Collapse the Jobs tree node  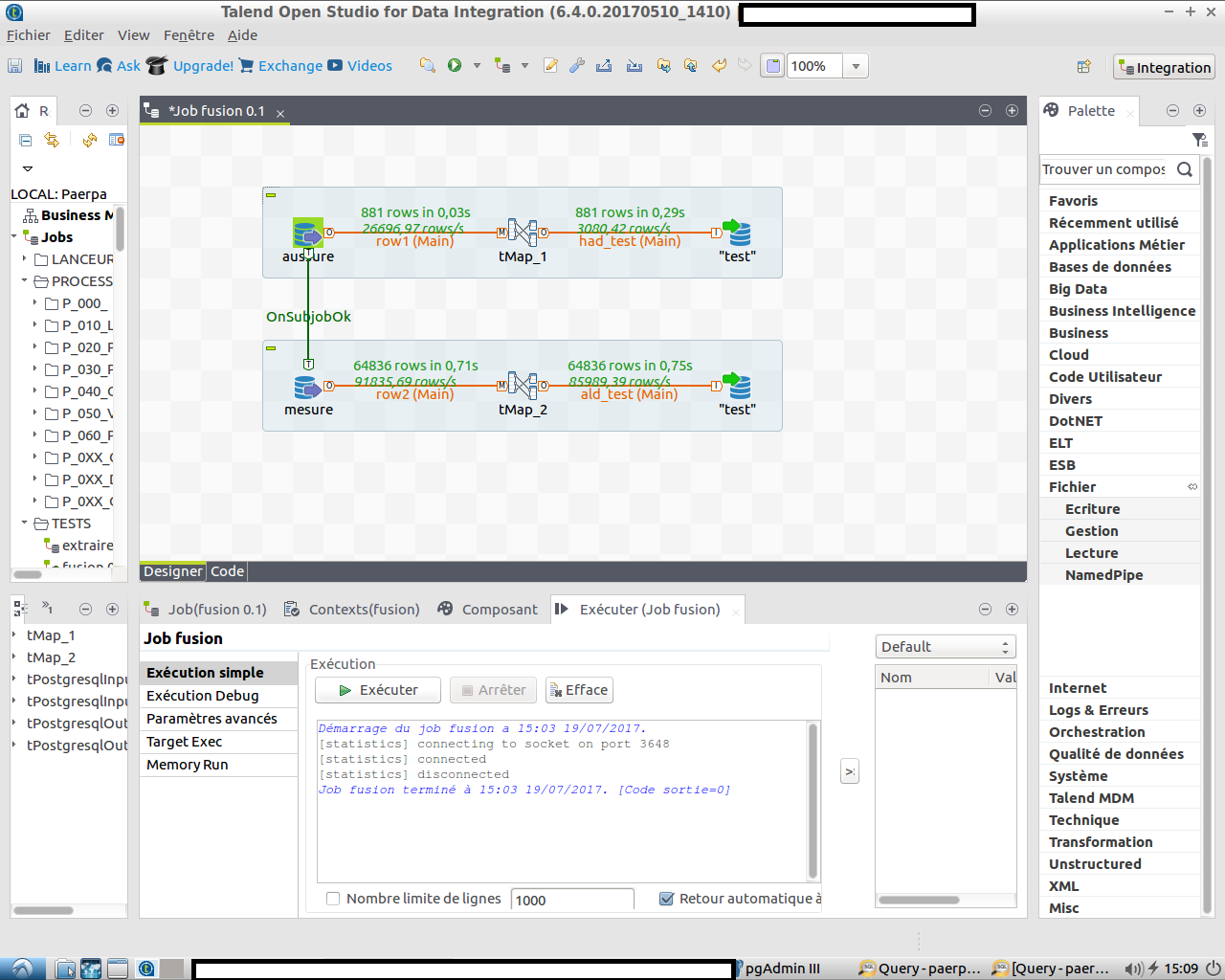pyautogui.click(x=14, y=236)
